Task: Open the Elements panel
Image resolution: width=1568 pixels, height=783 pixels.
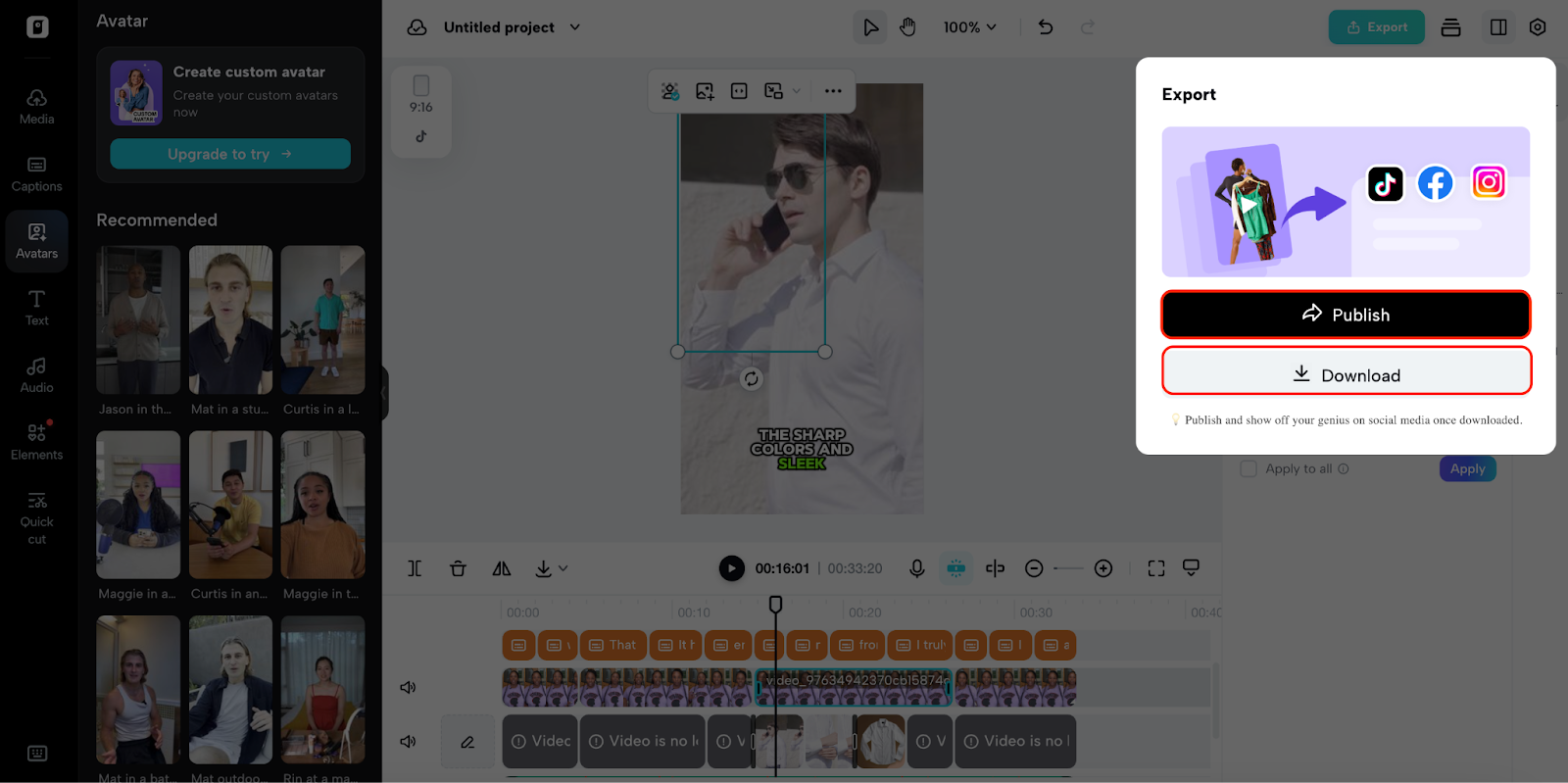Action: 36,442
